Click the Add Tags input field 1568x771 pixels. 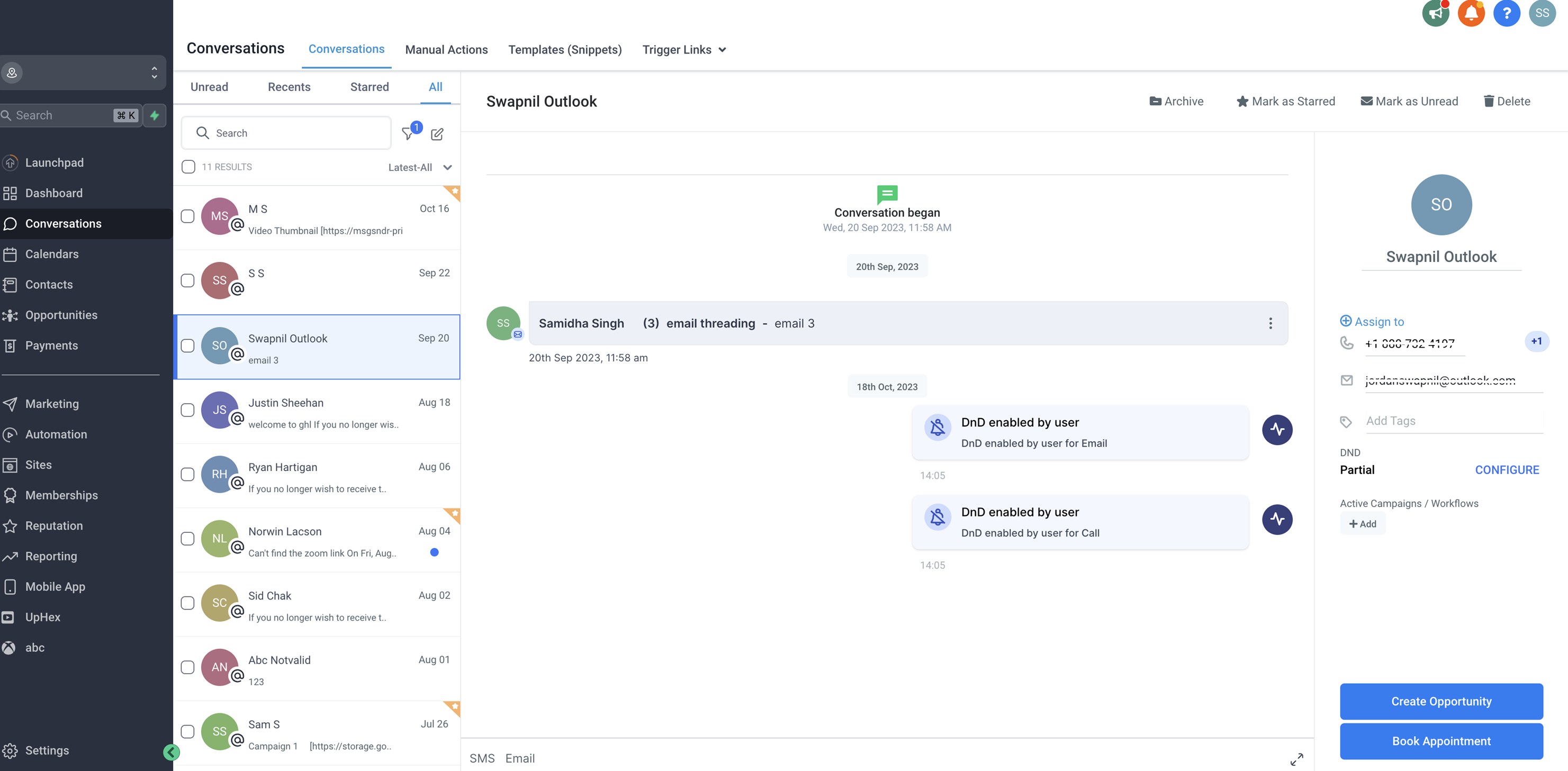point(1453,421)
